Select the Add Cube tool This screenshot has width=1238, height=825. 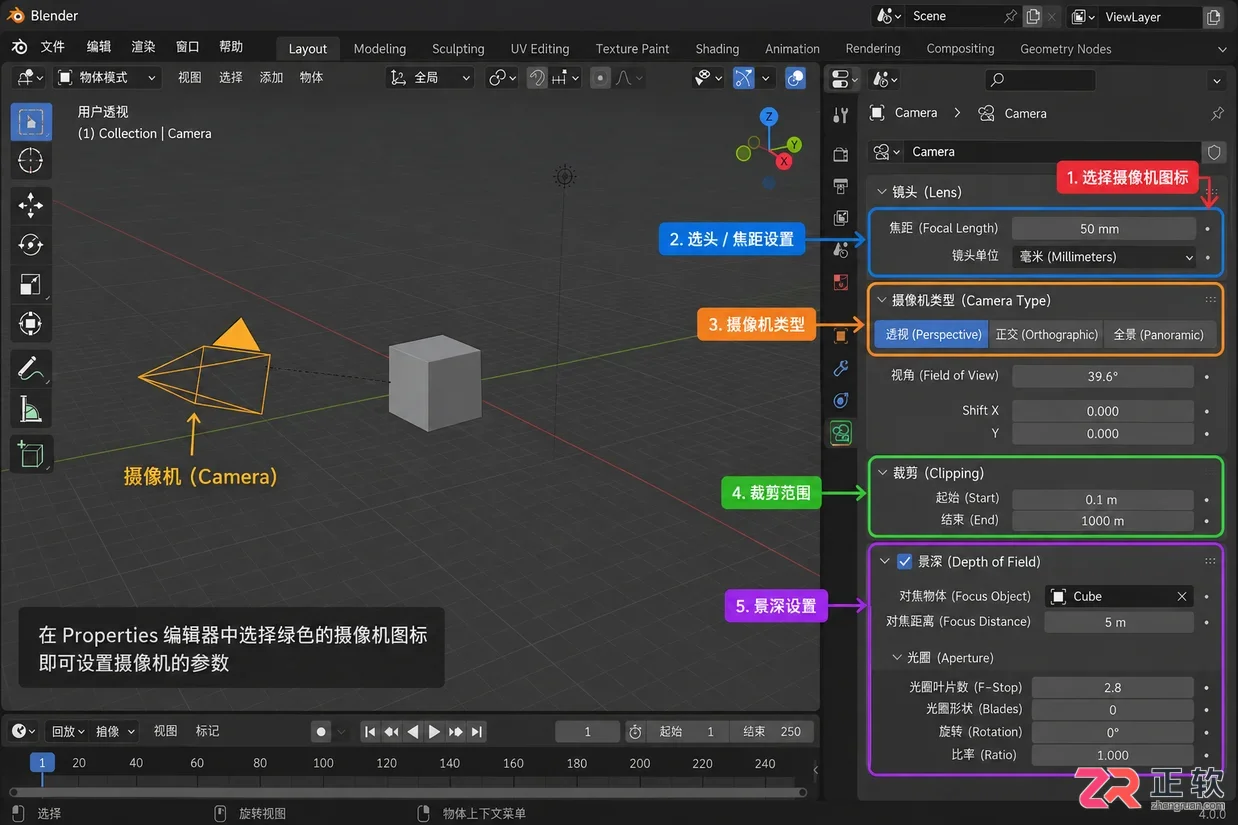click(31, 455)
